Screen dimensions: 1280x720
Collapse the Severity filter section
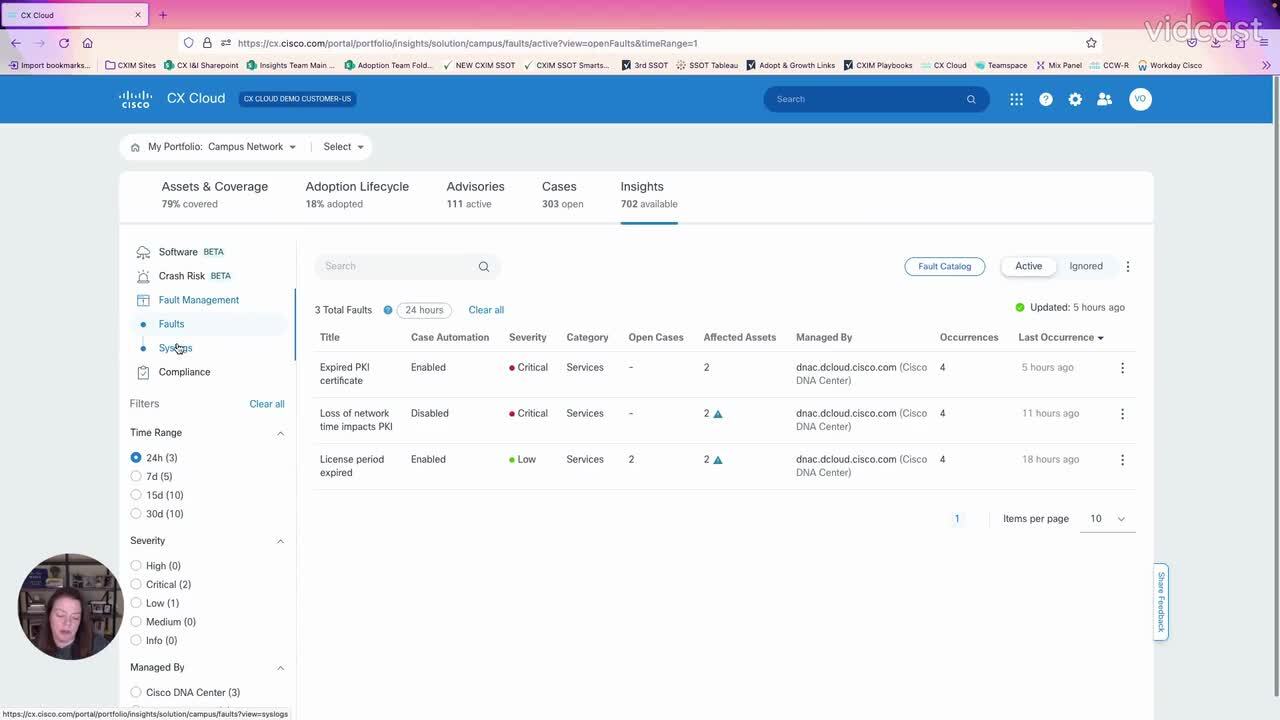tap(280, 540)
